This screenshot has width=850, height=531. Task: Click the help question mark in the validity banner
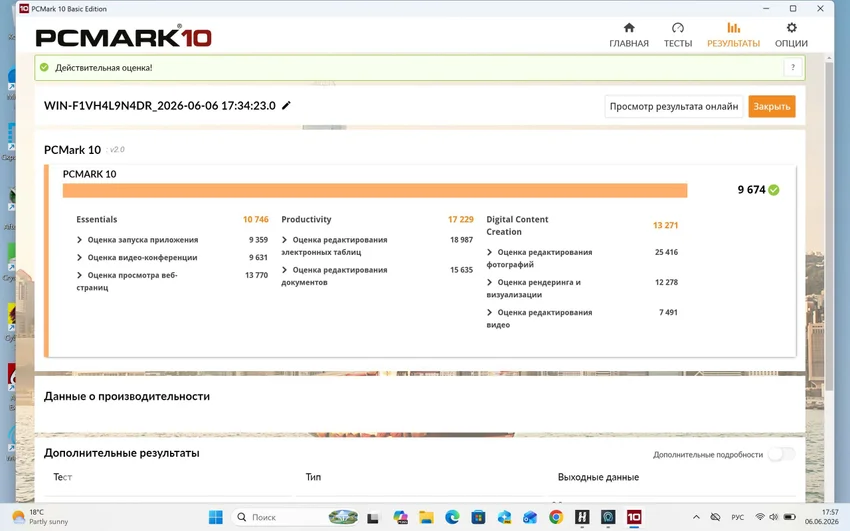pyautogui.click(x=793, y=68)
